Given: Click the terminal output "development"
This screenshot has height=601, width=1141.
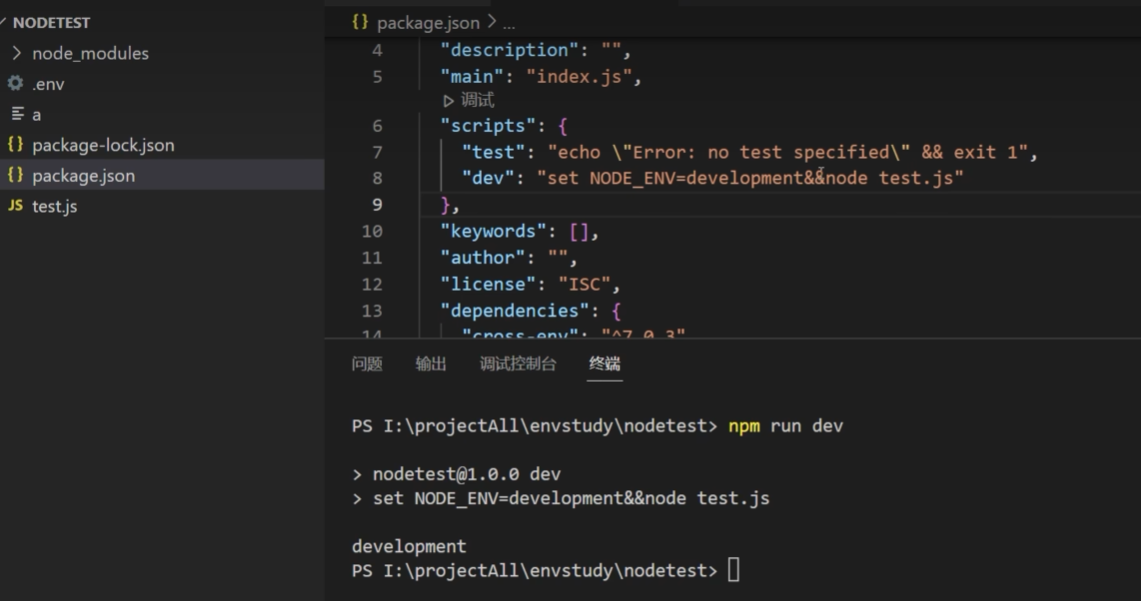Looking at the screenshot, I should tap(409, 546).
